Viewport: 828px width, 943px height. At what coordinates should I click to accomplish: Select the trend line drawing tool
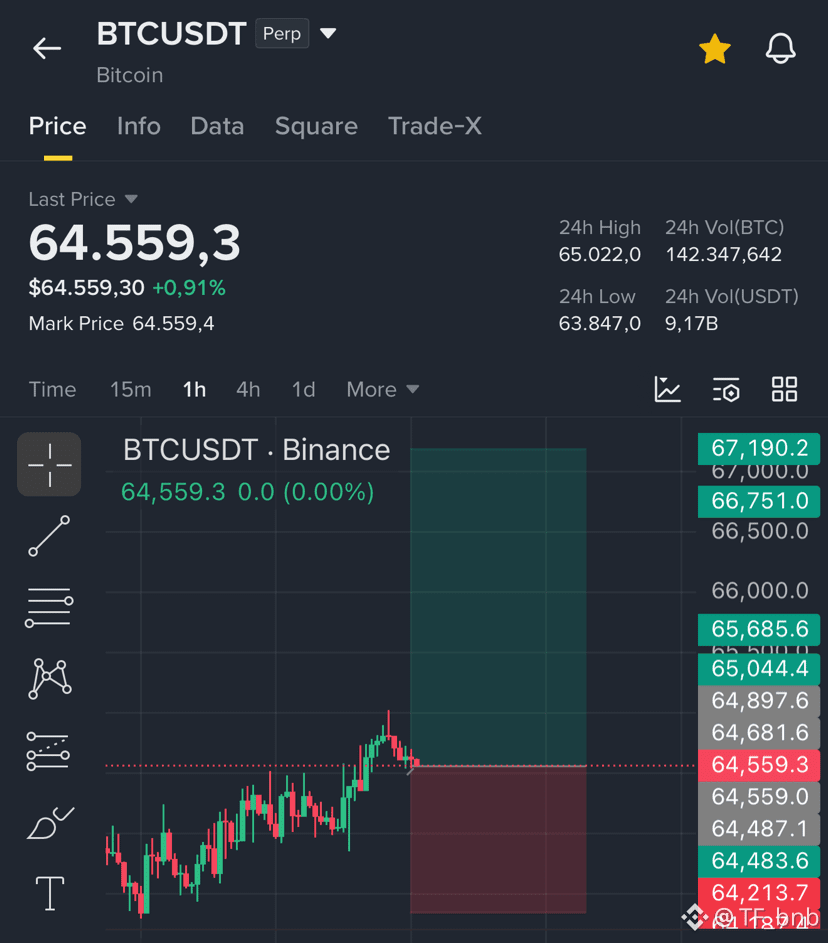pyautogui.click(x=49, y=536)
